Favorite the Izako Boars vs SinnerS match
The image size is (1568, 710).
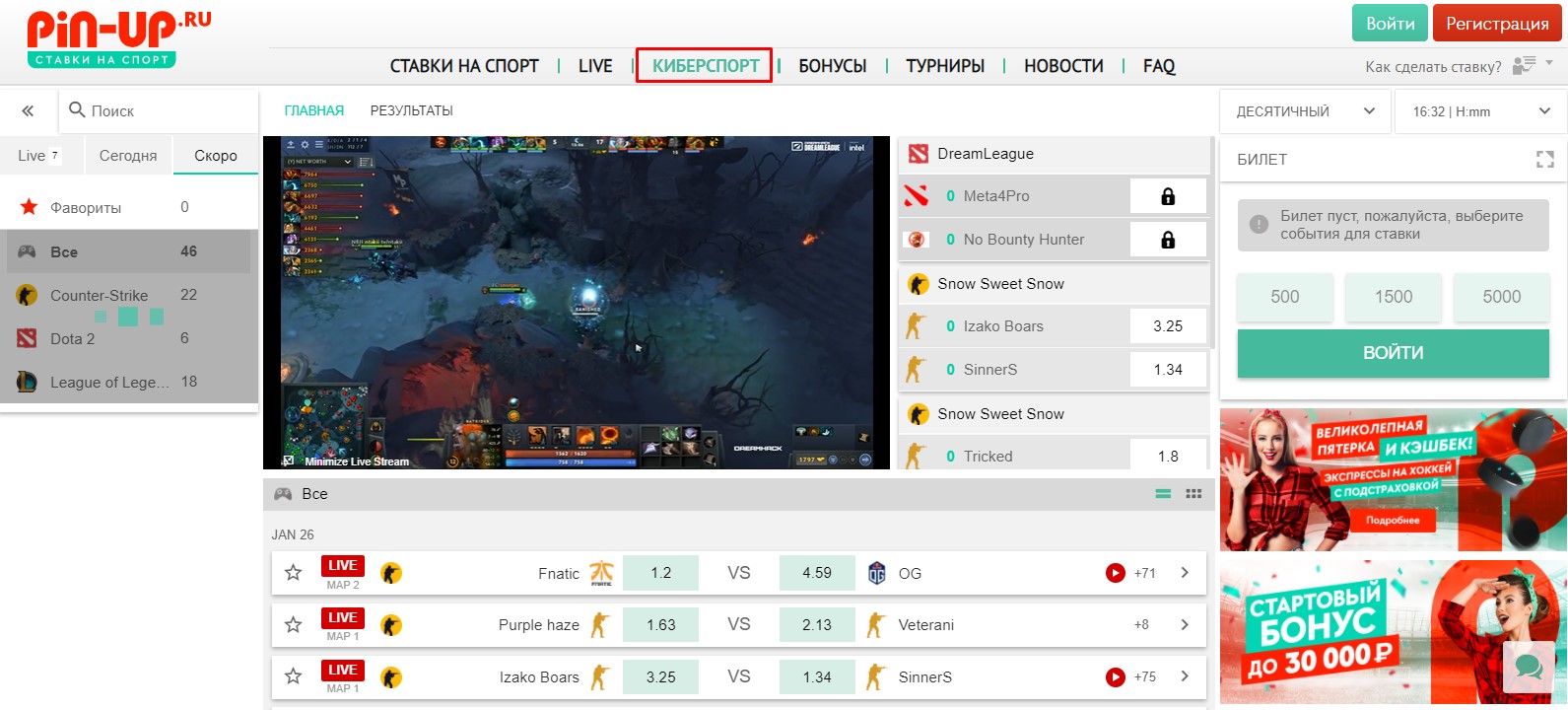coord(293,676)
